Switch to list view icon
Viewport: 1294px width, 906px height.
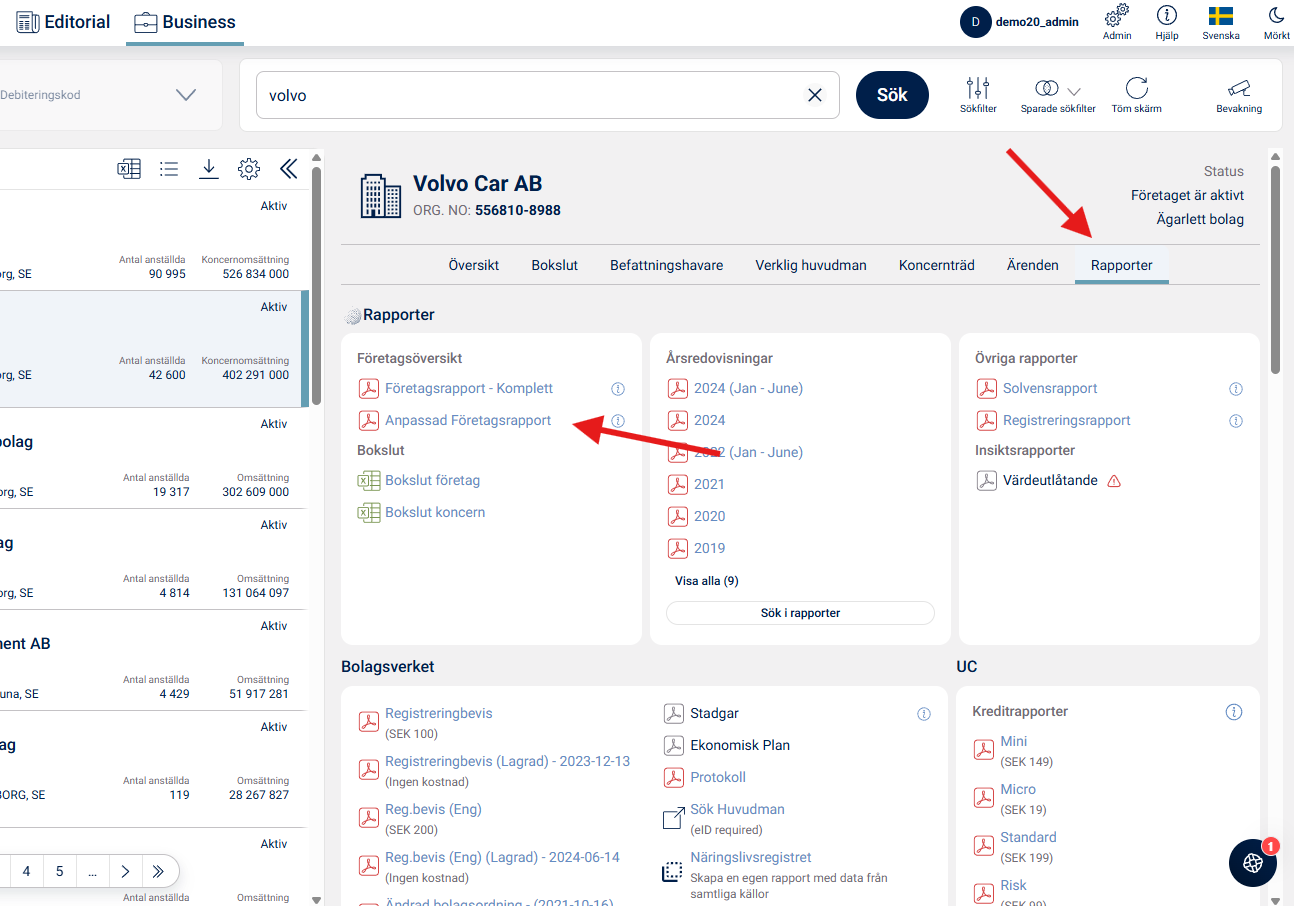(169, 169)
